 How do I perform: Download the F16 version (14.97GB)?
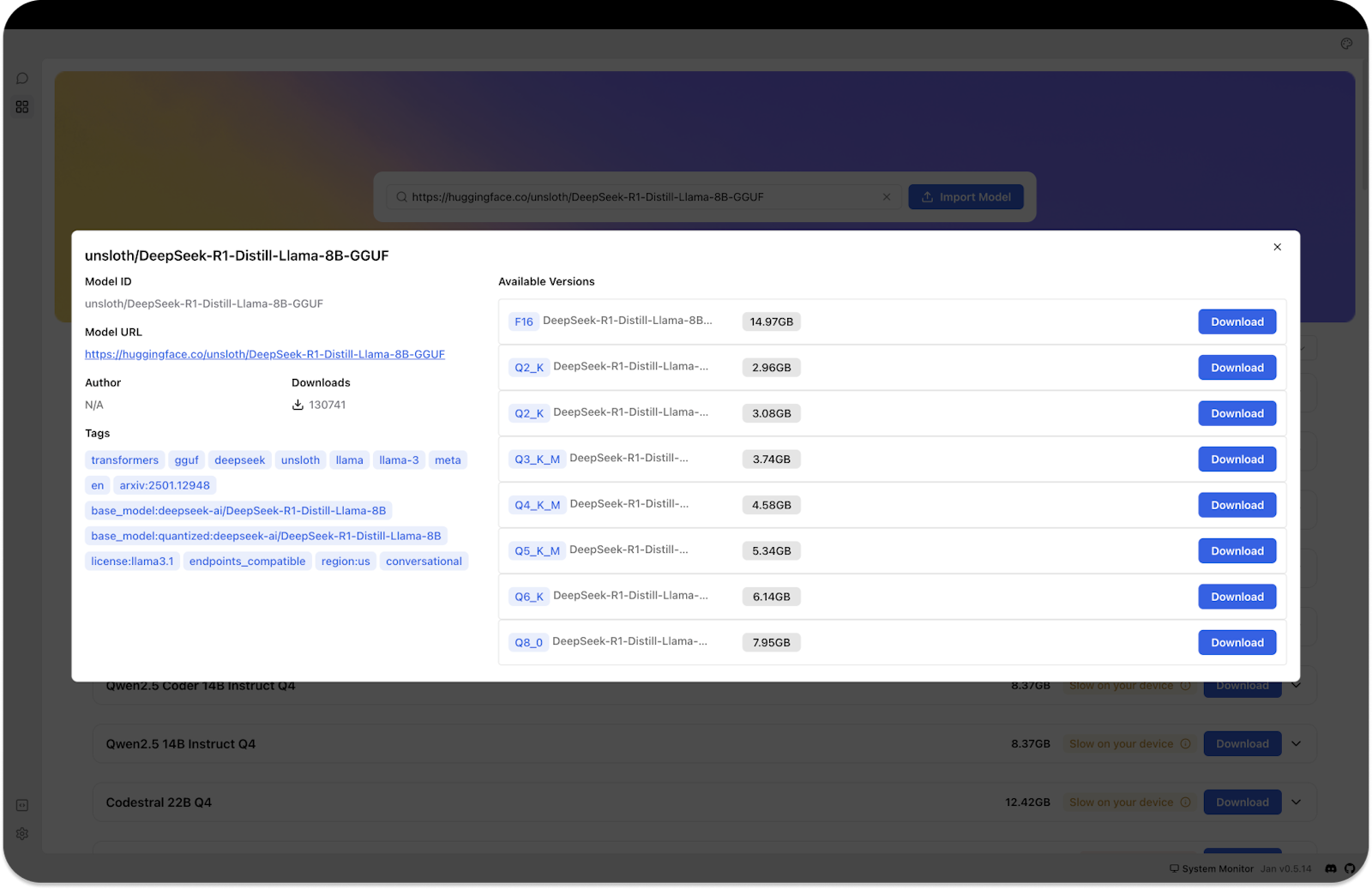point(1237,321)
